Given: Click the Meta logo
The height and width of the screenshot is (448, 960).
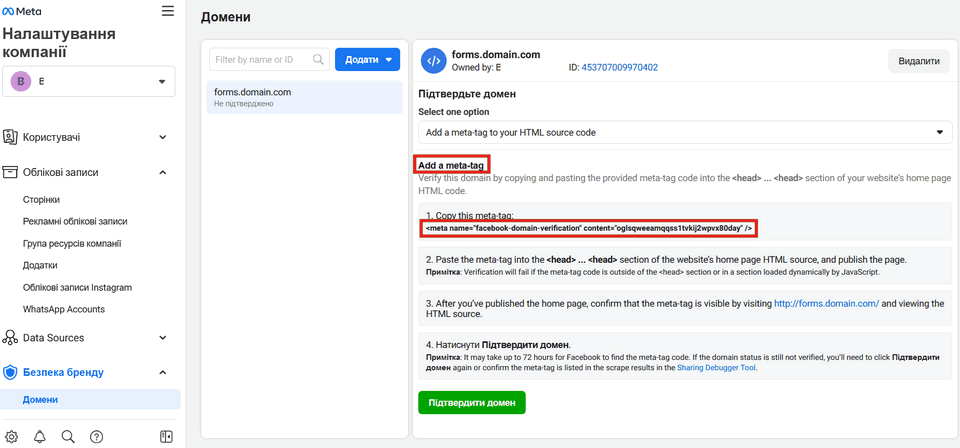Looking at the screenshot, I should 22,11.
